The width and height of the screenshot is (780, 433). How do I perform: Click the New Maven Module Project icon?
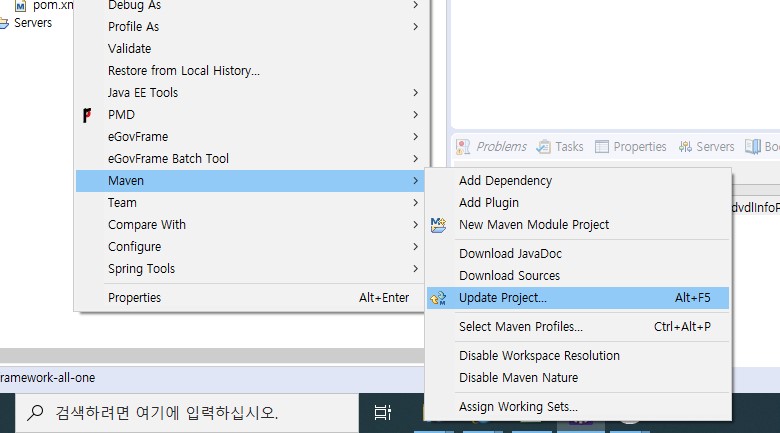coord(438,225)
